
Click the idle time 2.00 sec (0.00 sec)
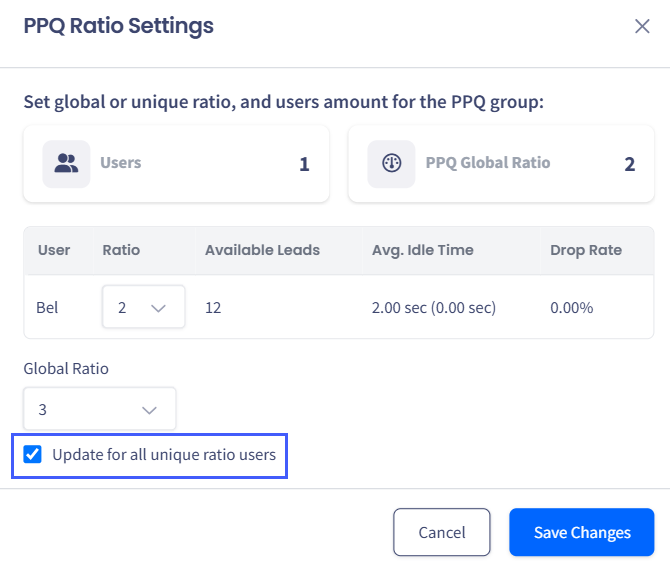click(434, 308)
